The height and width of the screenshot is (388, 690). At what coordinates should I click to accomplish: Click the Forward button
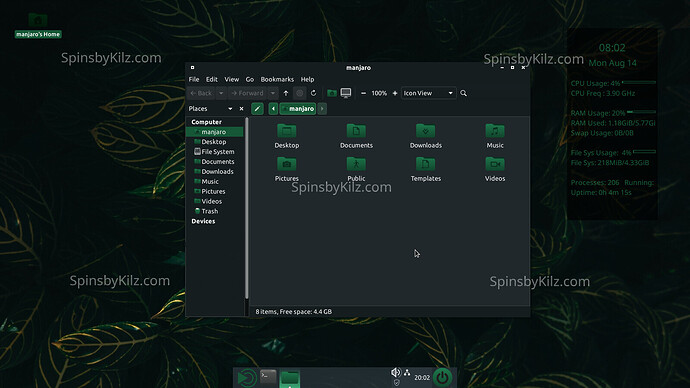pyautogui.click(x=248, y=93)
